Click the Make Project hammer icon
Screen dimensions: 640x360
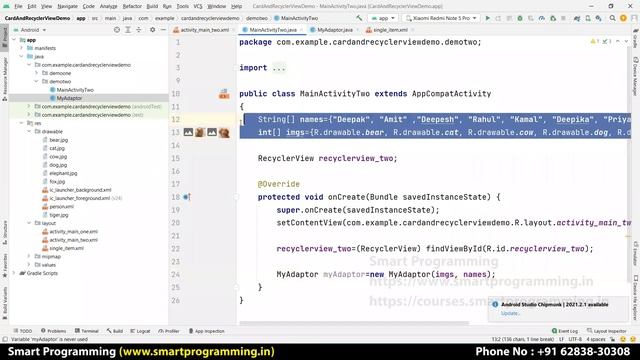pos(359,18)
